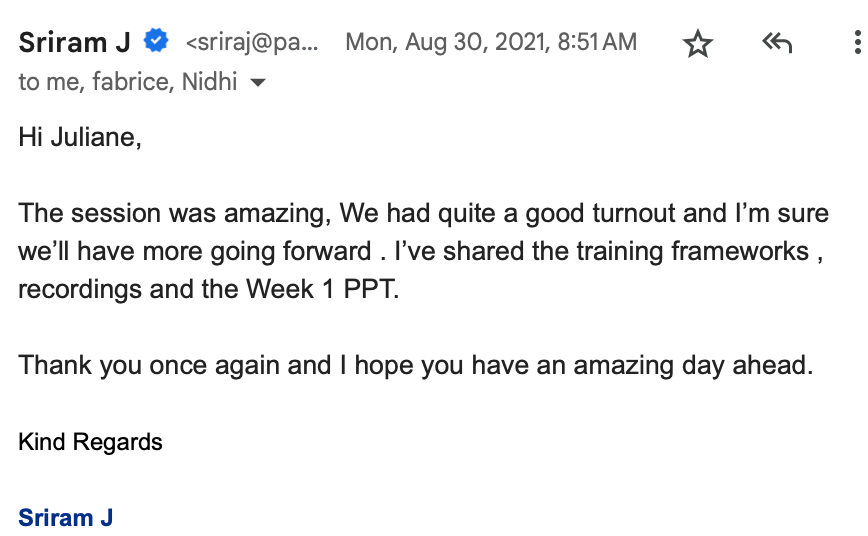
Task: Click the 'Hi Juliane,' greeting line
Action: tap(80, 137)
